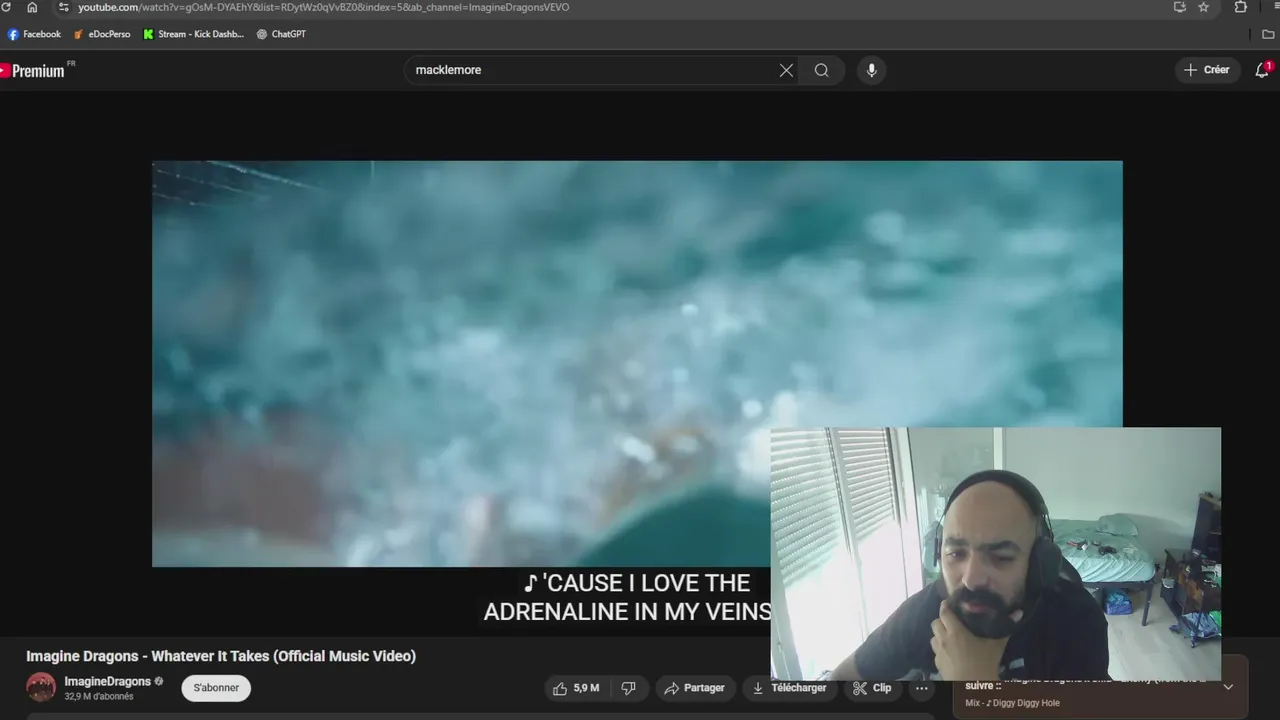
Task: Click the 32,9 M d'abonnés subscriber count
Action: [99, 697]
